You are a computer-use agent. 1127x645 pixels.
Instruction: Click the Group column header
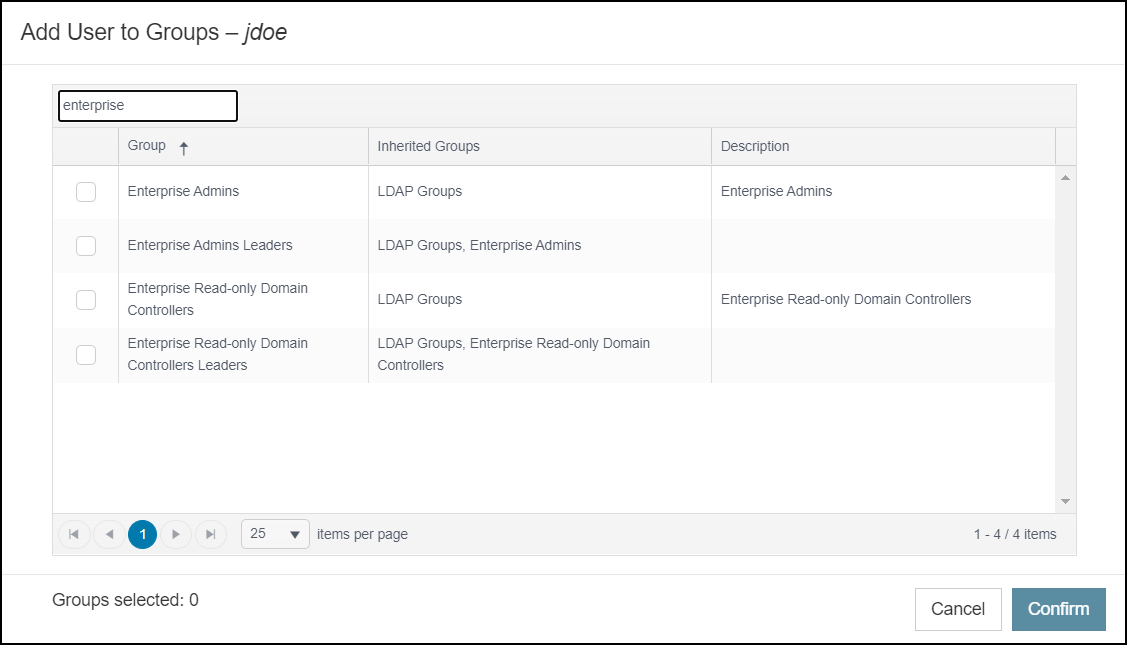(243, 147)
